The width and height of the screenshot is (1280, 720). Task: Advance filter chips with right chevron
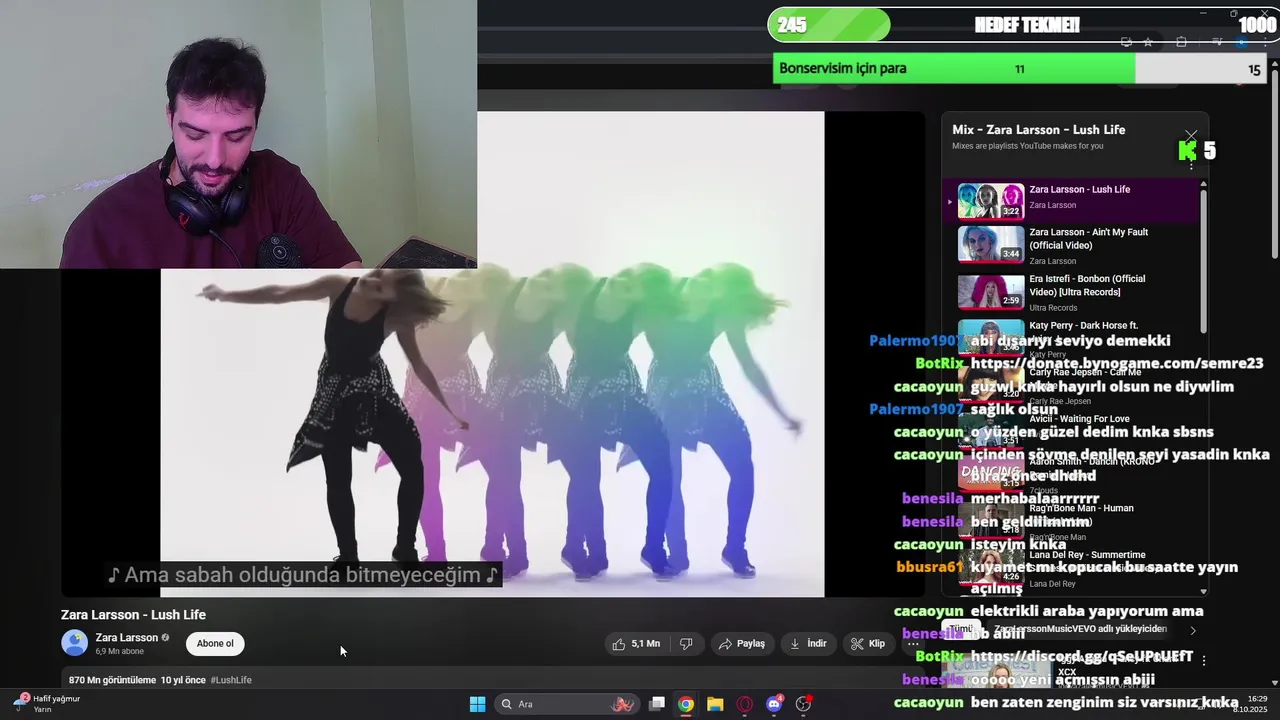[1192, 630]
